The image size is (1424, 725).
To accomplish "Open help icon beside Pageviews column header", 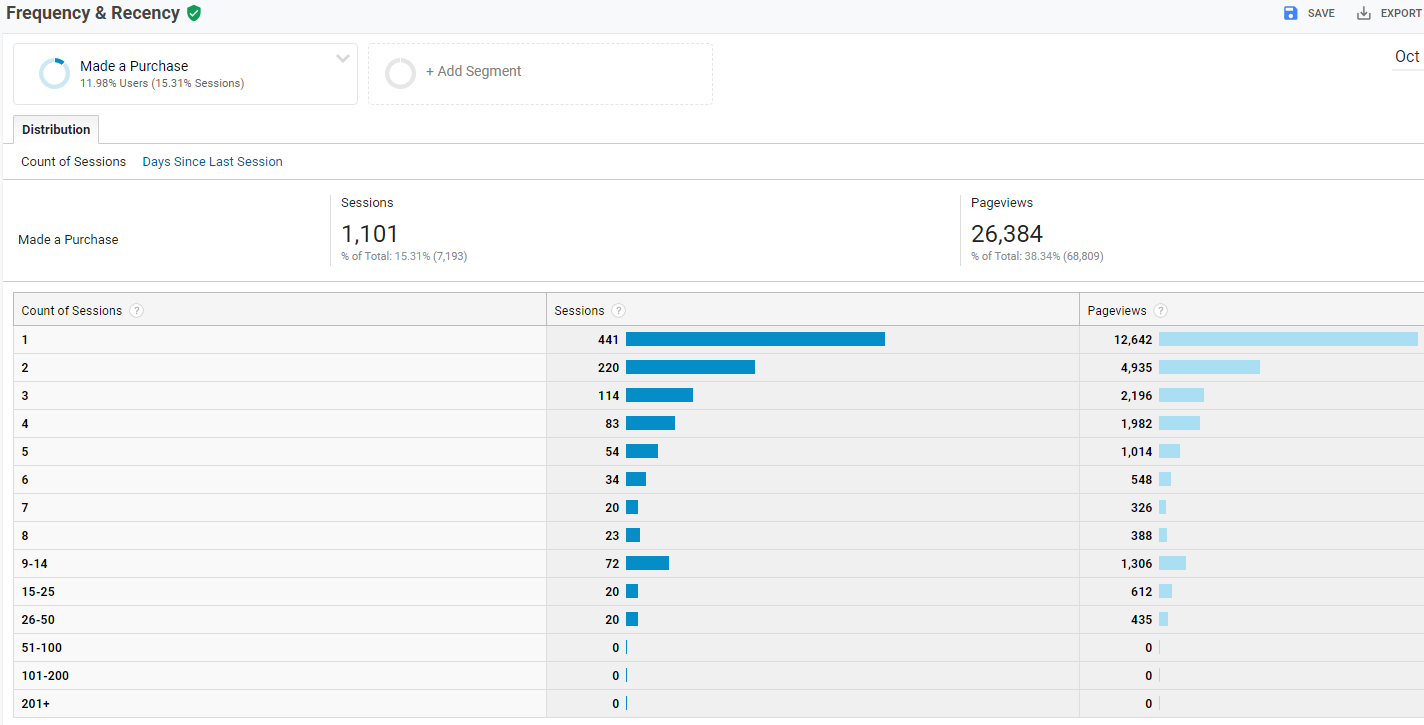I will (x=1160, y=311).
